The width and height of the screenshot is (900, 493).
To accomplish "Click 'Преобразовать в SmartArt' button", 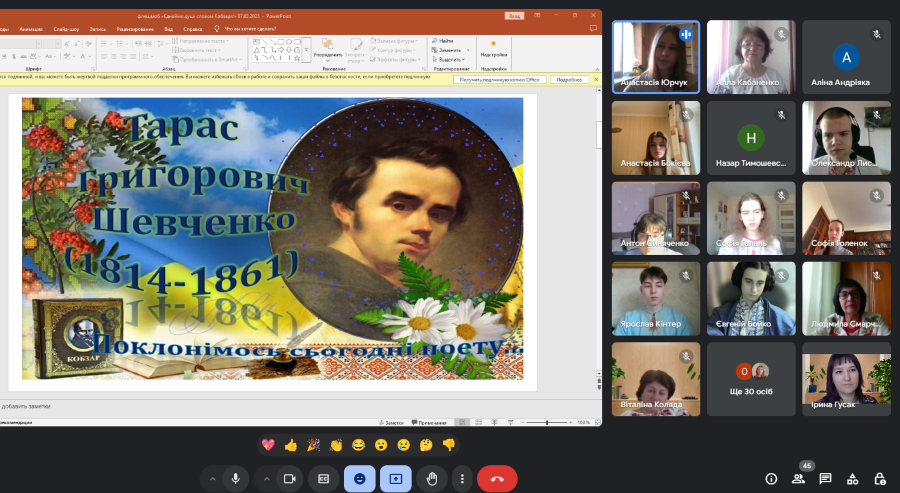I will 205,59.
